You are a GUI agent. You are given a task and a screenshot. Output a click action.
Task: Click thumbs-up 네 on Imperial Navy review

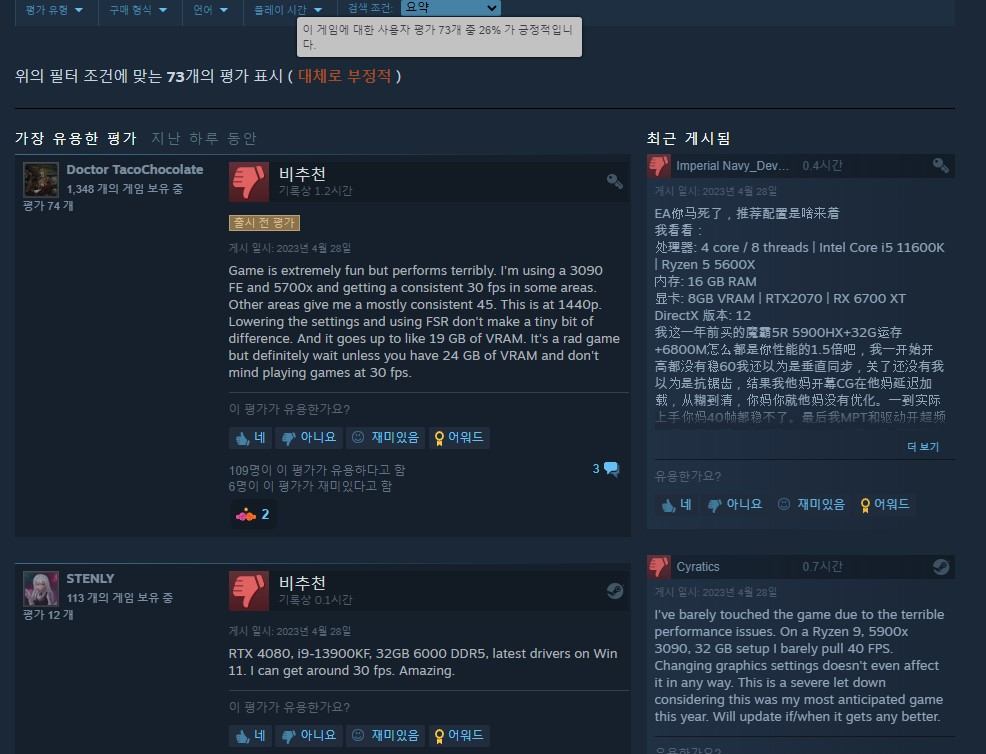coord(677,504)
